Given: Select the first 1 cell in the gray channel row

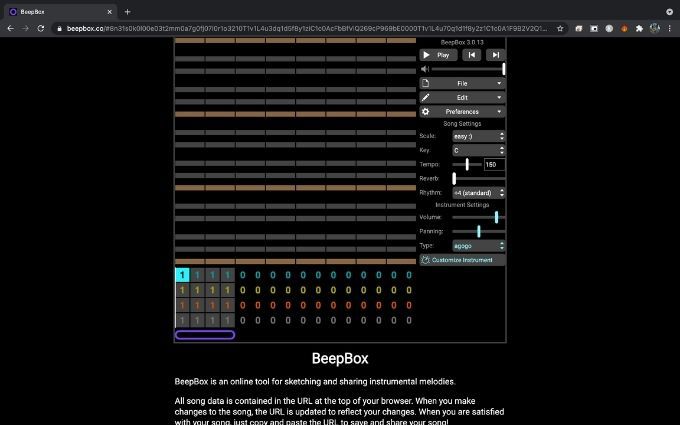Looking at the screenshot, I should click(182, 320).
